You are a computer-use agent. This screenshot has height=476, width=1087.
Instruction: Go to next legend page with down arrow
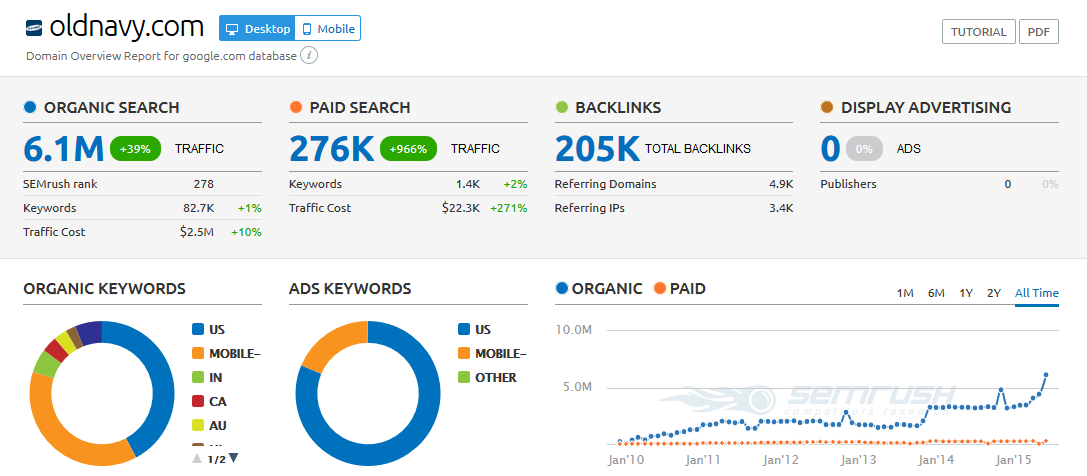[234, 457]
